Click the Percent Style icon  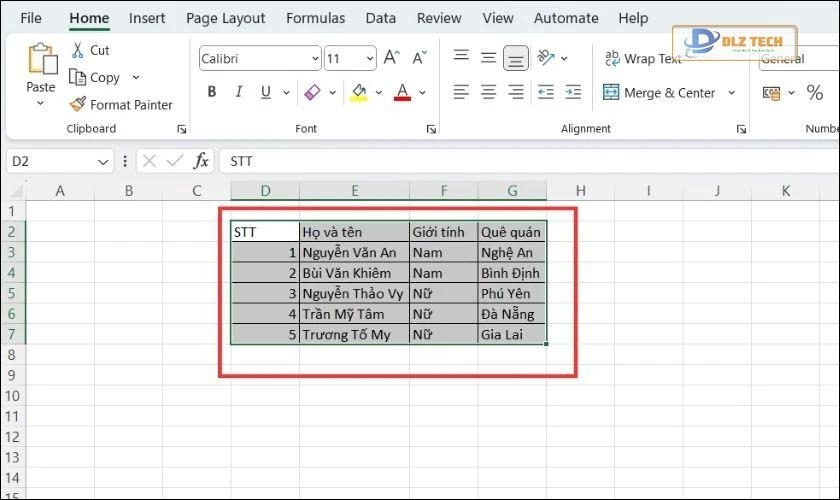coord(814,93)
